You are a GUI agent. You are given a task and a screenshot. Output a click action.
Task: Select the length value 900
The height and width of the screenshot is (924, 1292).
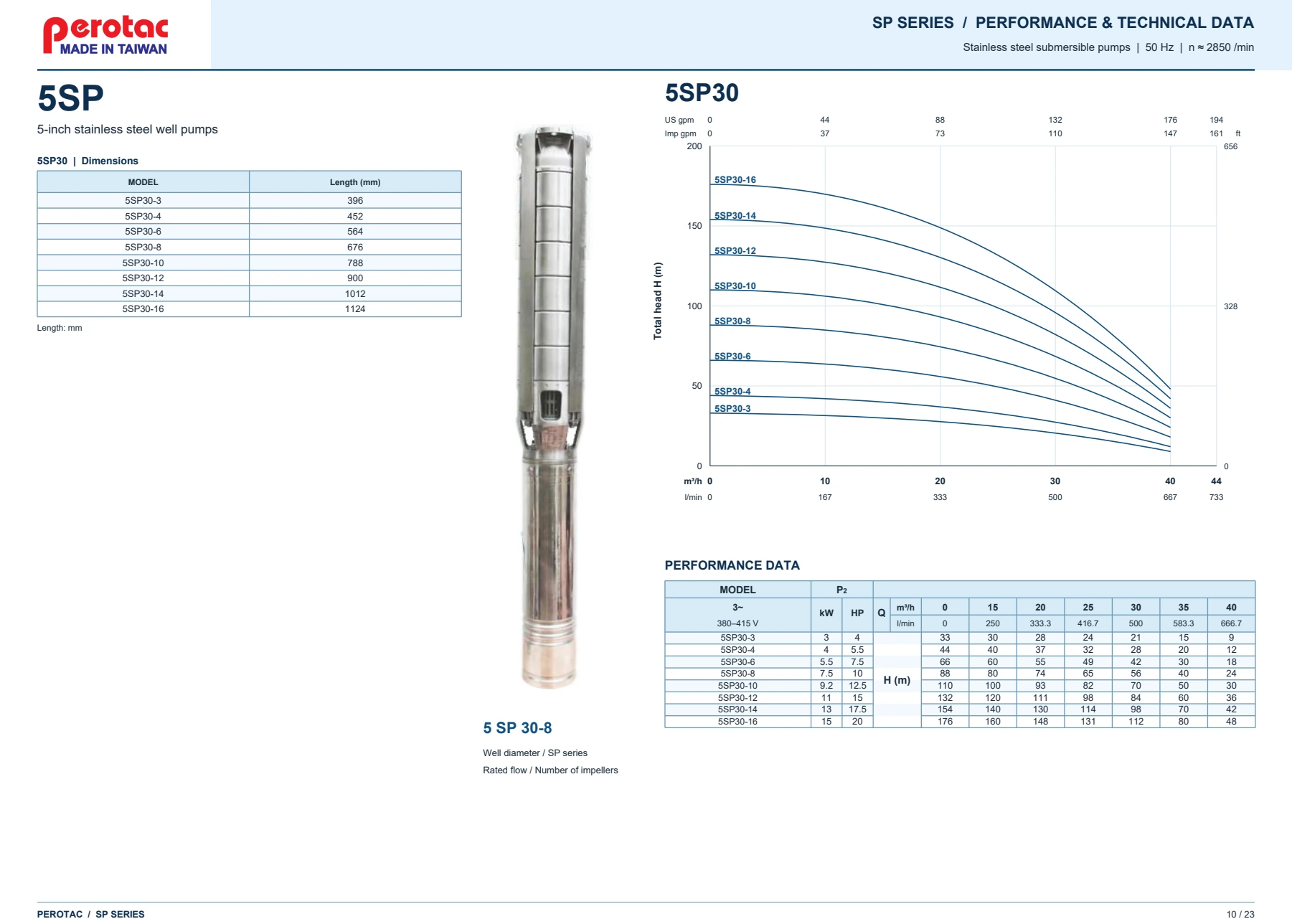pyautogui.click(x=355, y=278)
